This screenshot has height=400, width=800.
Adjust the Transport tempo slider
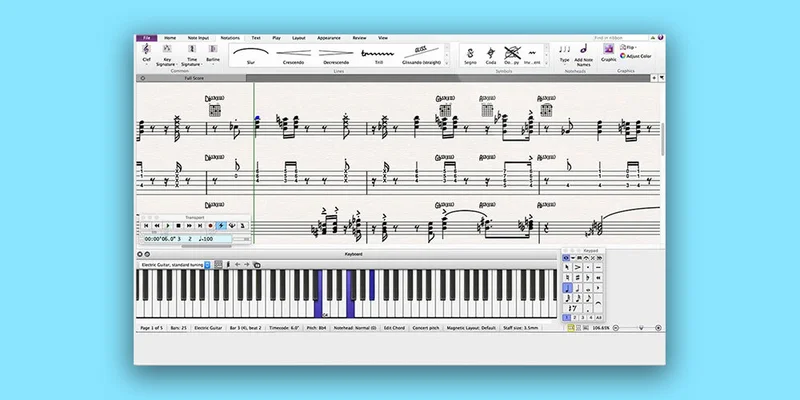coord(242,239)
